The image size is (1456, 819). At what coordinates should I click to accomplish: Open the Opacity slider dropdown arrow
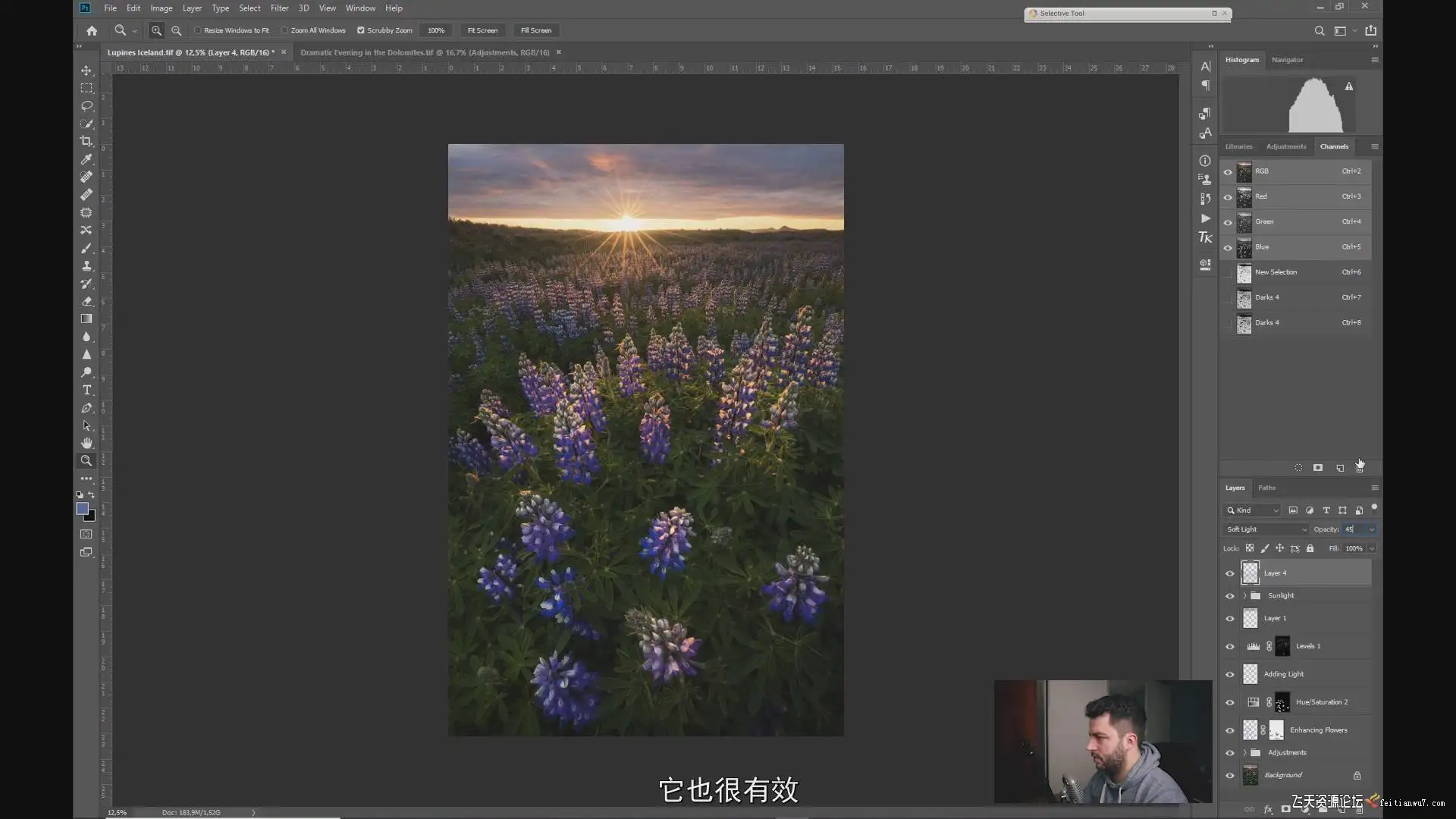pyautogui.click(x=1371, y=529)
